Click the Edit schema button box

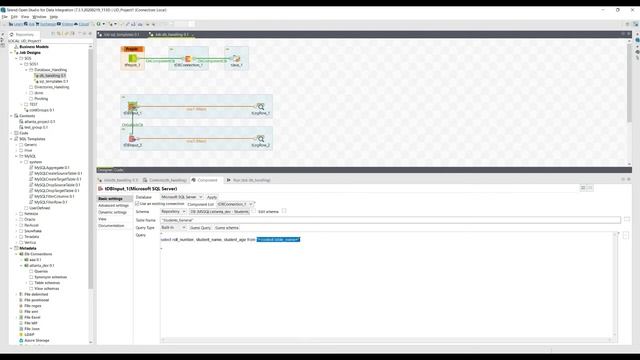284,211
